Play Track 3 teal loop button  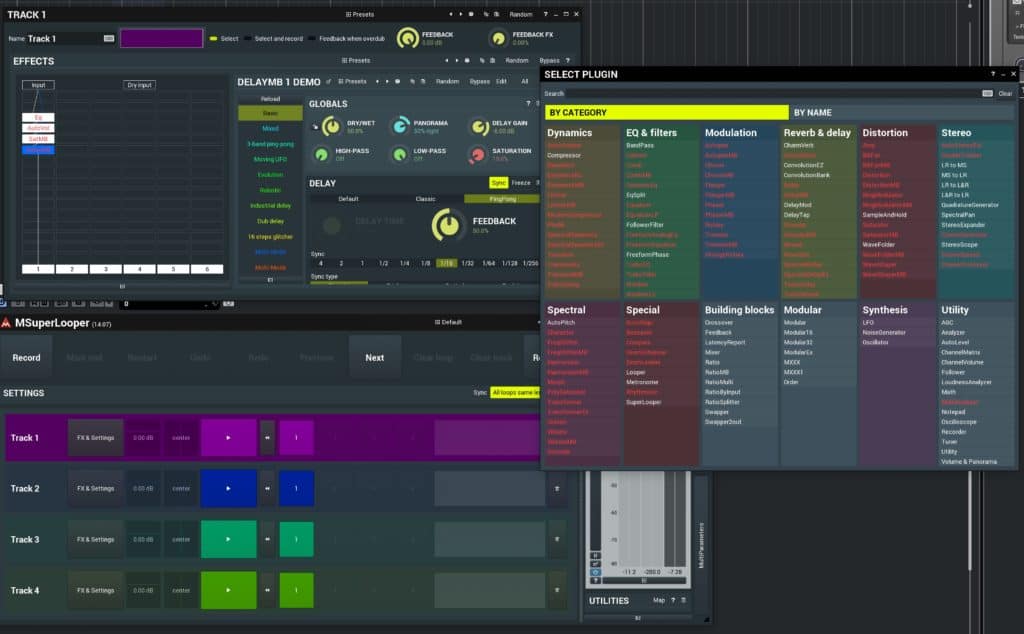(x=229, y=539)
